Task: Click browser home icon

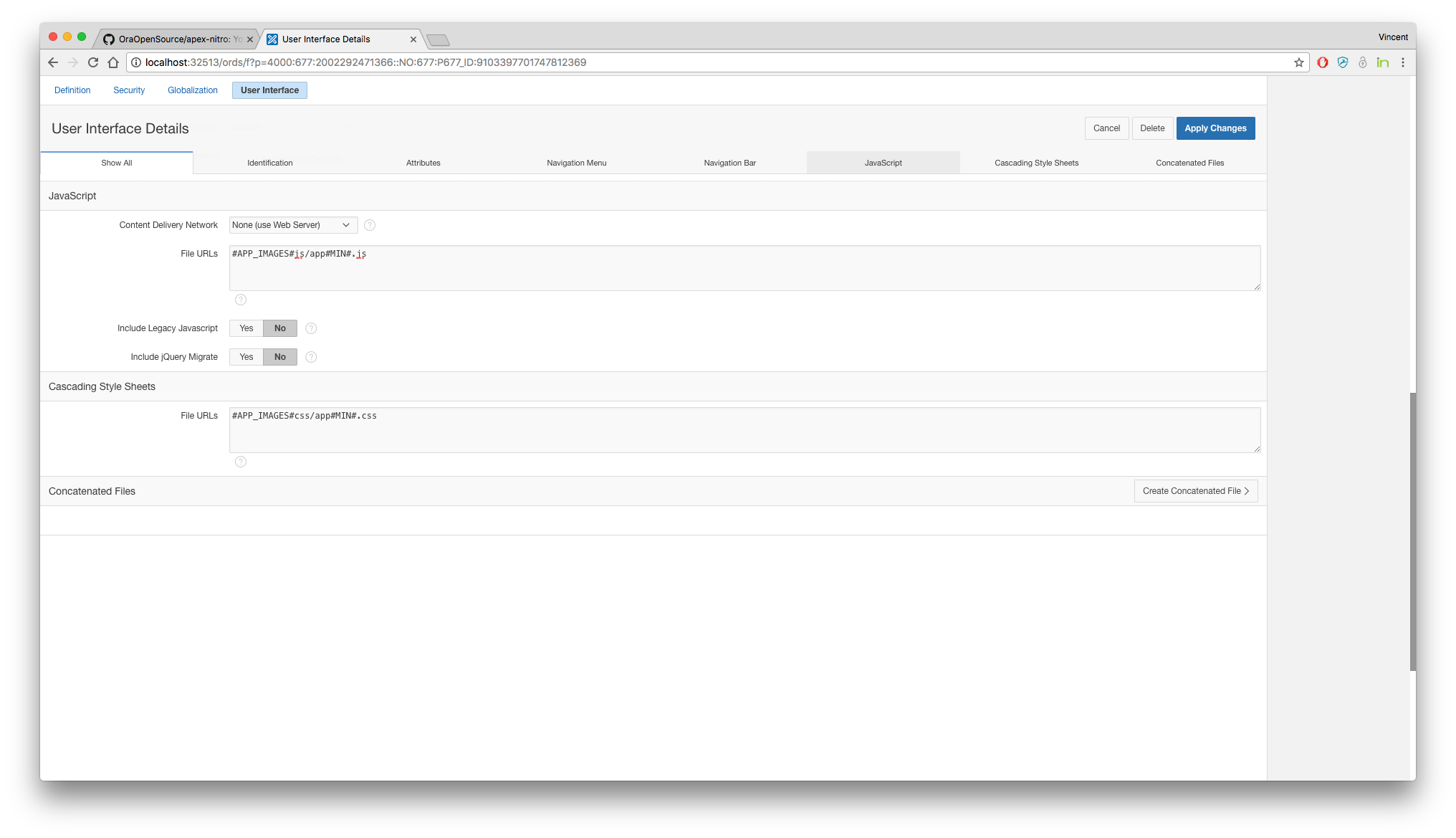Action: (113, 62)
